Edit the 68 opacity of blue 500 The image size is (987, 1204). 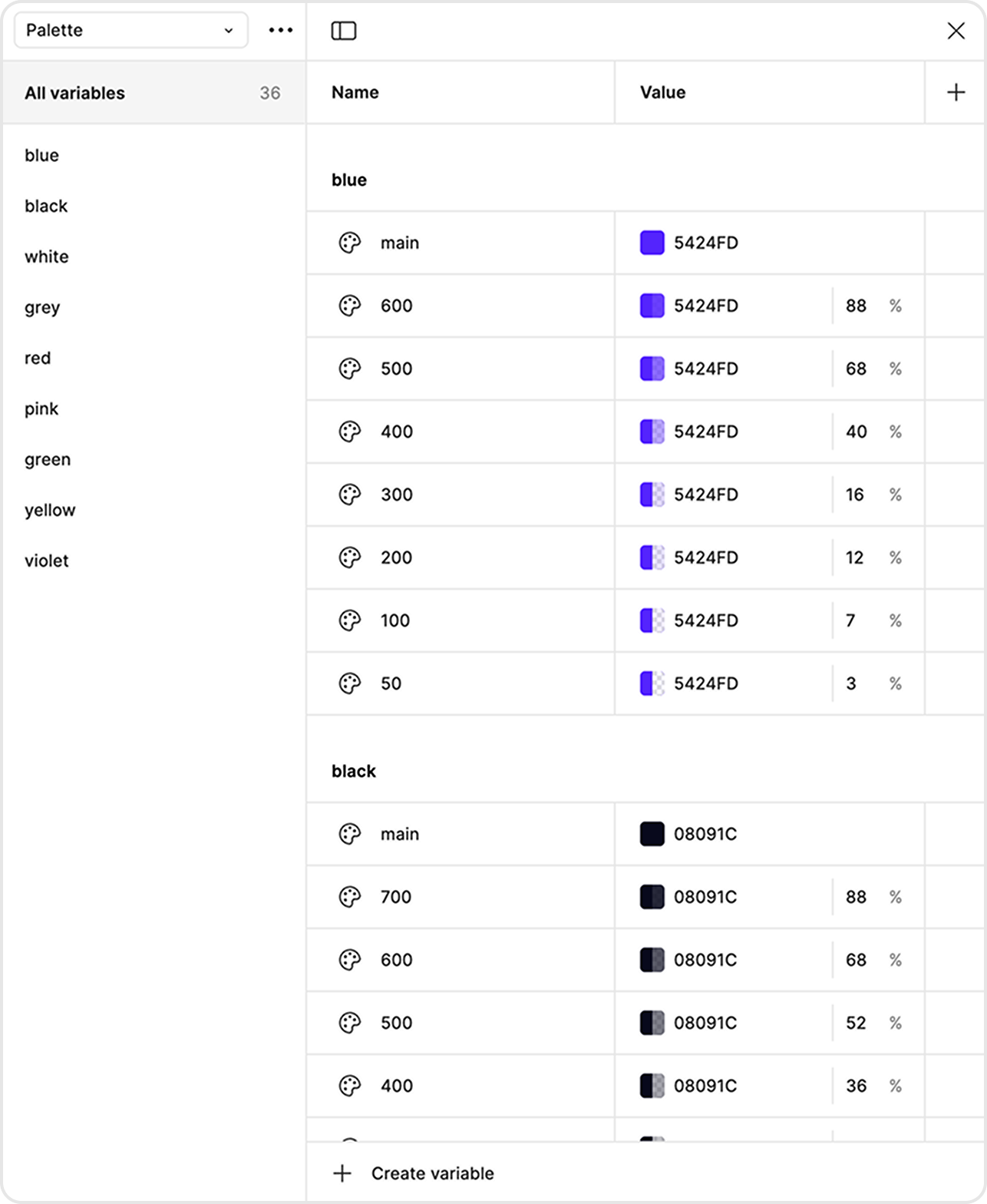tap(857, 369)
